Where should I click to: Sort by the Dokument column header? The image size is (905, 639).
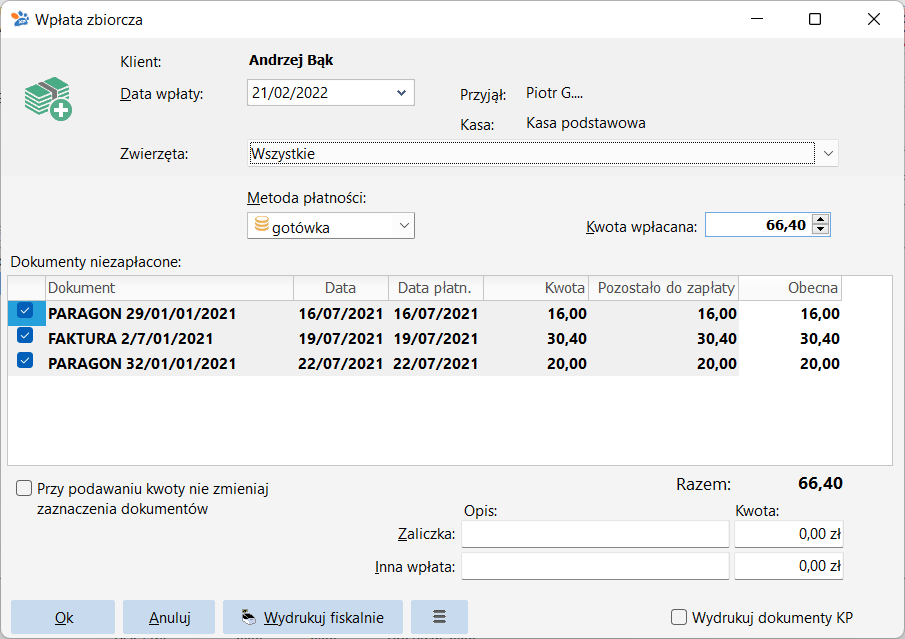(170, 288)
